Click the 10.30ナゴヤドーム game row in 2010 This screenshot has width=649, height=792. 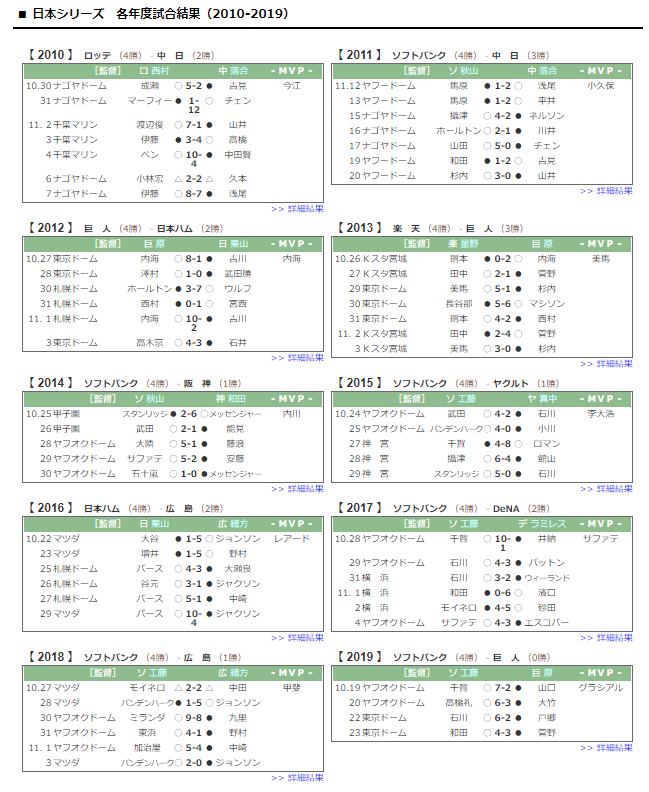click(173, 86)
